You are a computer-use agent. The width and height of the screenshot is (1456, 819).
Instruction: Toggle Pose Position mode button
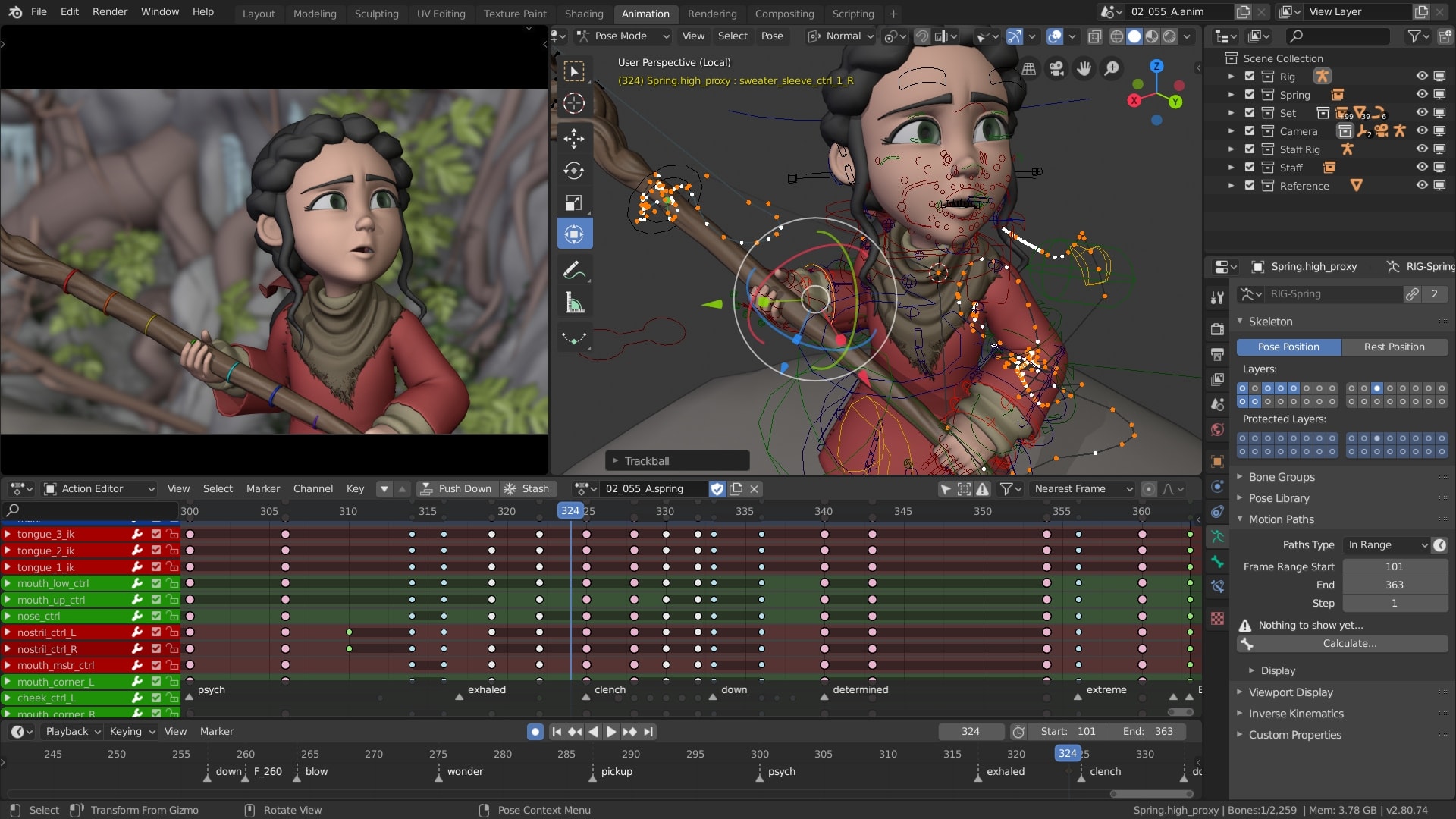1289,346
